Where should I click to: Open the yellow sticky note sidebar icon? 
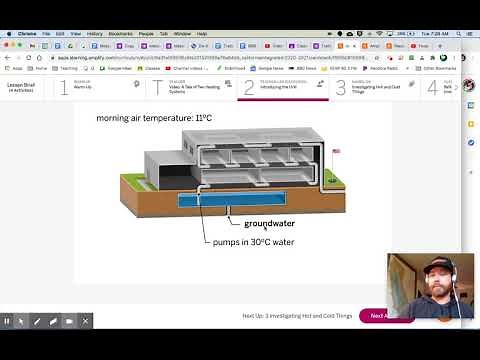tap(471, 124)
